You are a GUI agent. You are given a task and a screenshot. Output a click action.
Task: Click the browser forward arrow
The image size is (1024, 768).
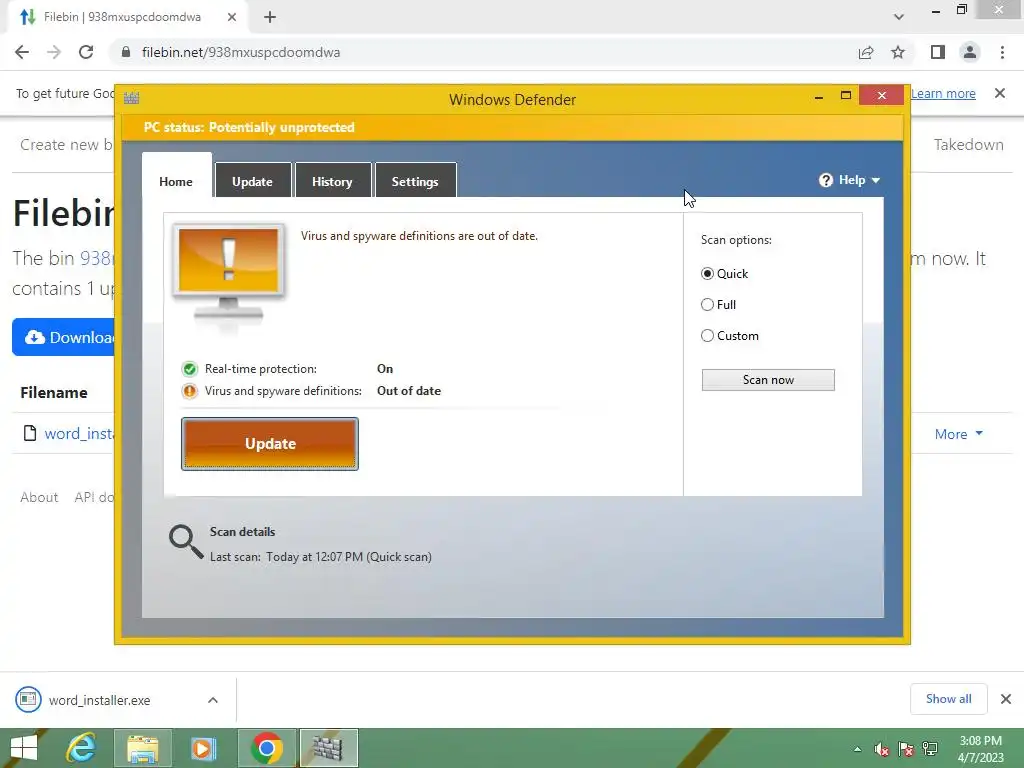point(54,52)
